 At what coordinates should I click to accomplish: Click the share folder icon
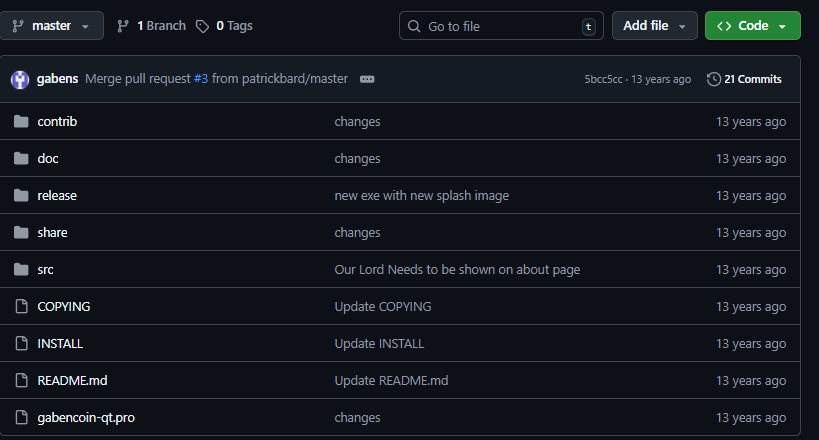click(21, 233)
